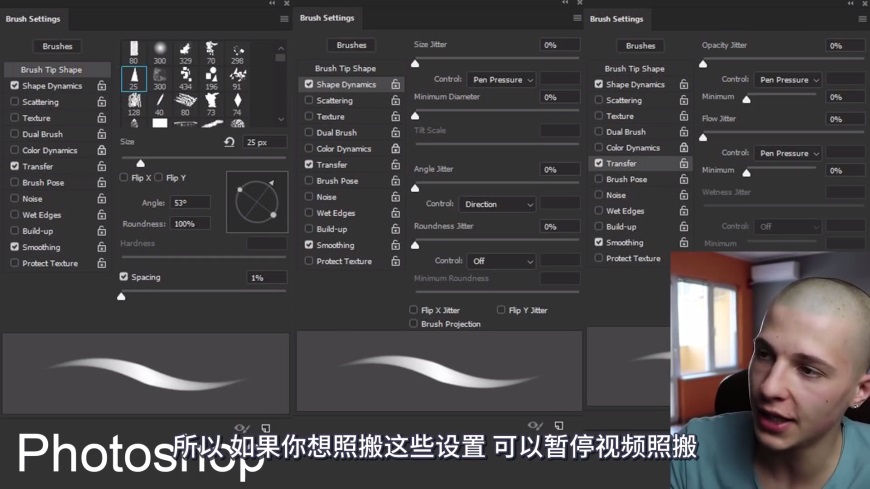Viewport: 870px width, 489px height.
Task: Click create new brush icon below middle panel
Action: [559, 426]
